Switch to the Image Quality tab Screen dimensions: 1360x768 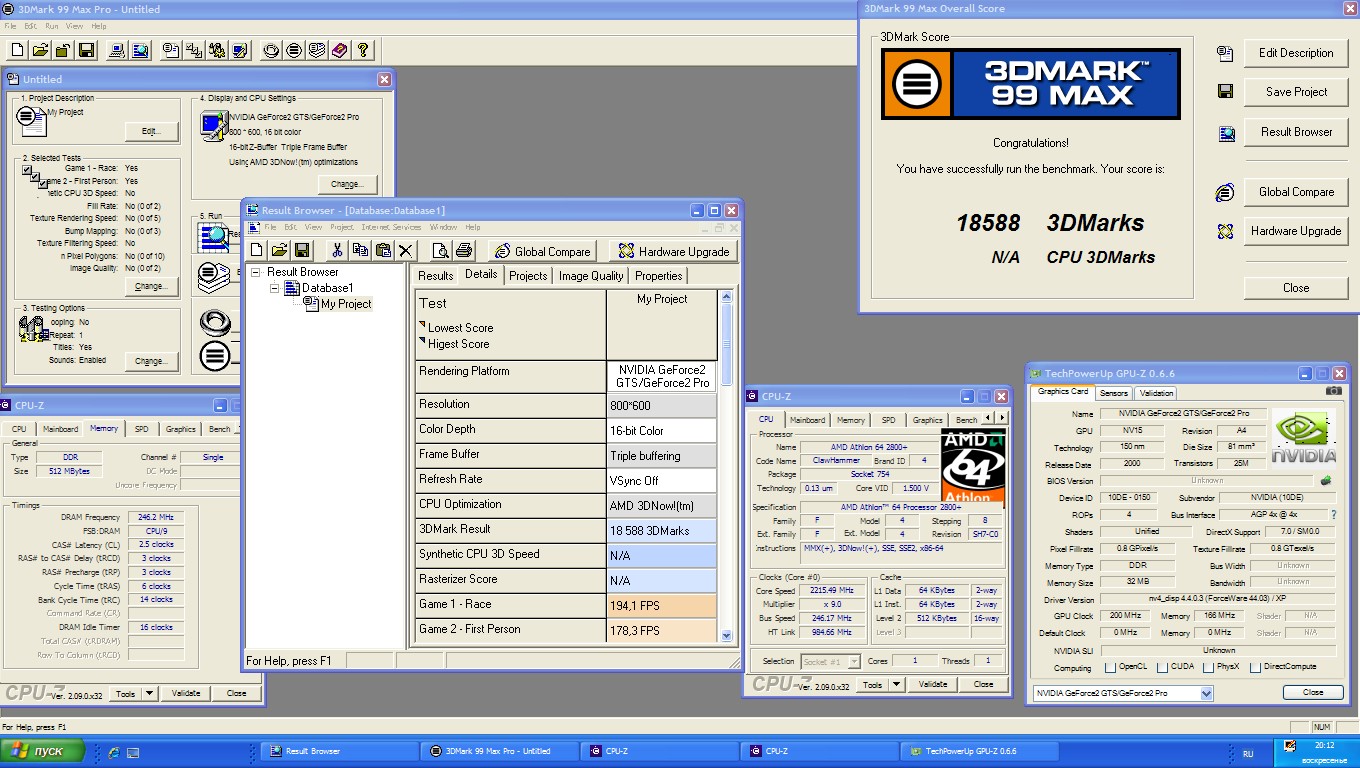pos(591,276)
